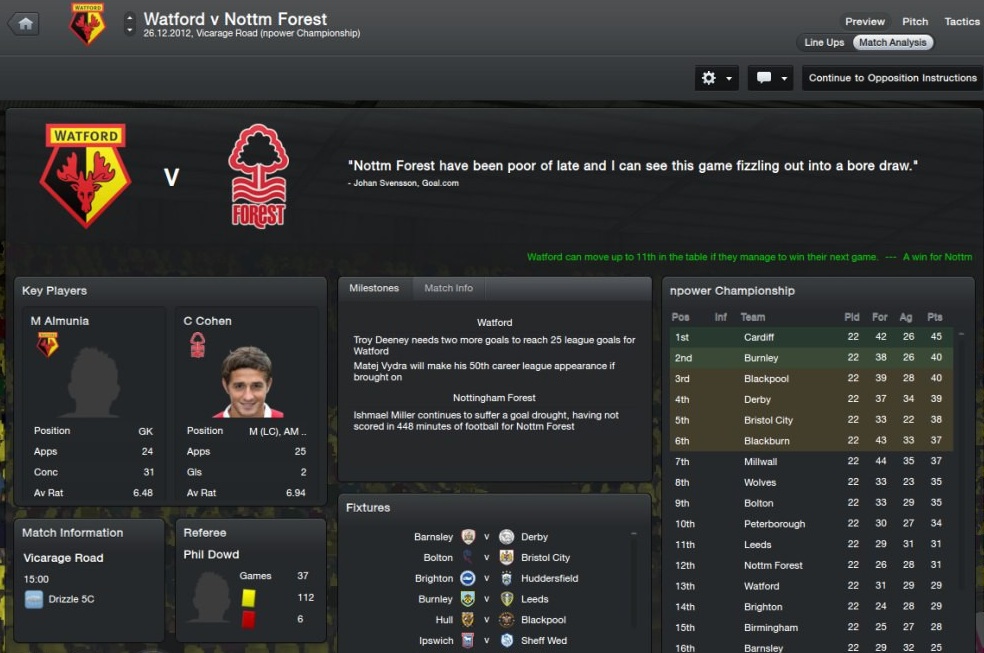The height and width of the screenshot is (653, 984).
Task: Open the Pitch tab
Action: (915, 21)
